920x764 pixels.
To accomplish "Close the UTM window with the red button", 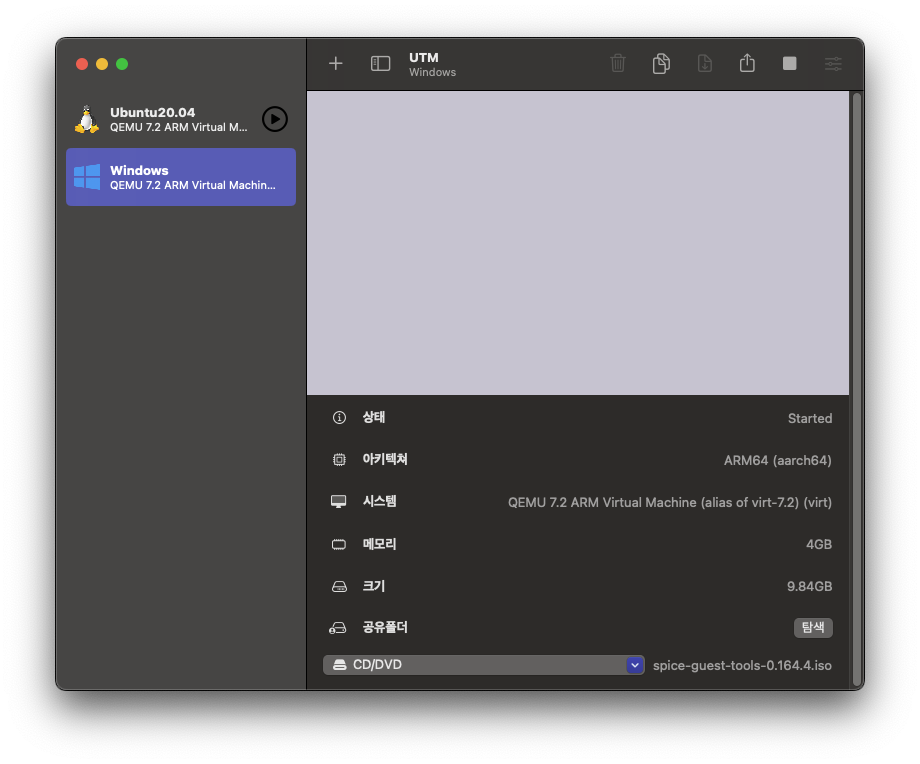I will click(x=82, y=64).
